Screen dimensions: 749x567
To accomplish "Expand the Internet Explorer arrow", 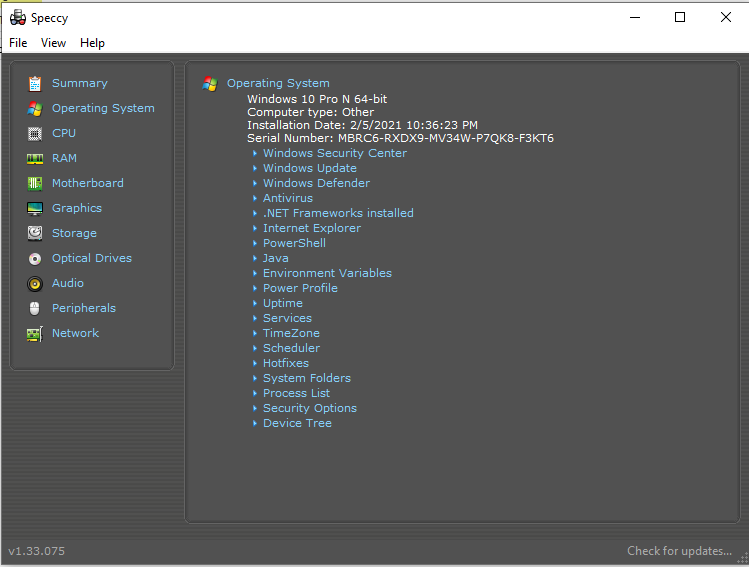I will pyautogui.click(x=255, y=228).
